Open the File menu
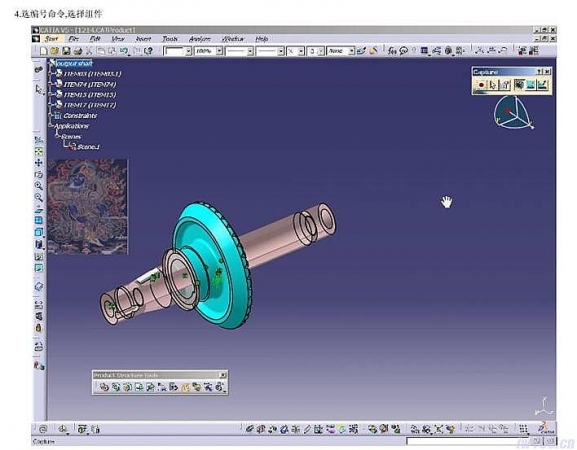This screenshot has height=450, width=577. [x=74, y=39]
